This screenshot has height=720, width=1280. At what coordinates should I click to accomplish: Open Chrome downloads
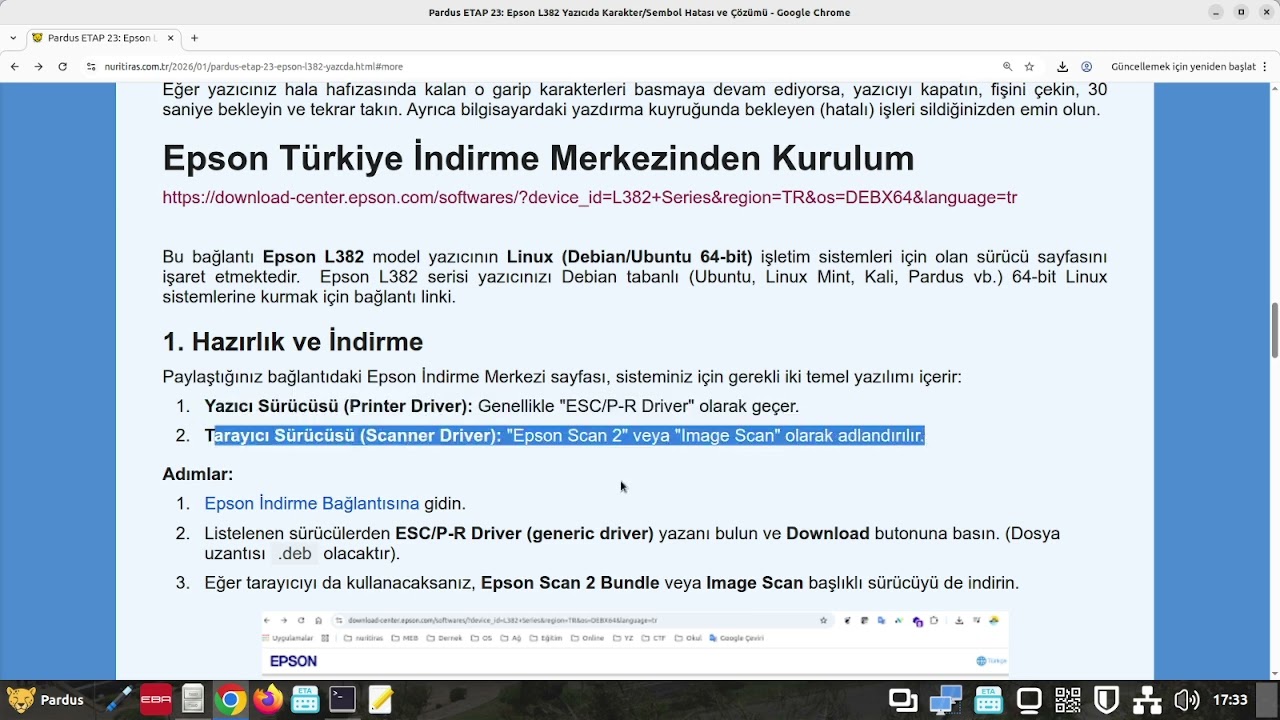coord(1062,66)
